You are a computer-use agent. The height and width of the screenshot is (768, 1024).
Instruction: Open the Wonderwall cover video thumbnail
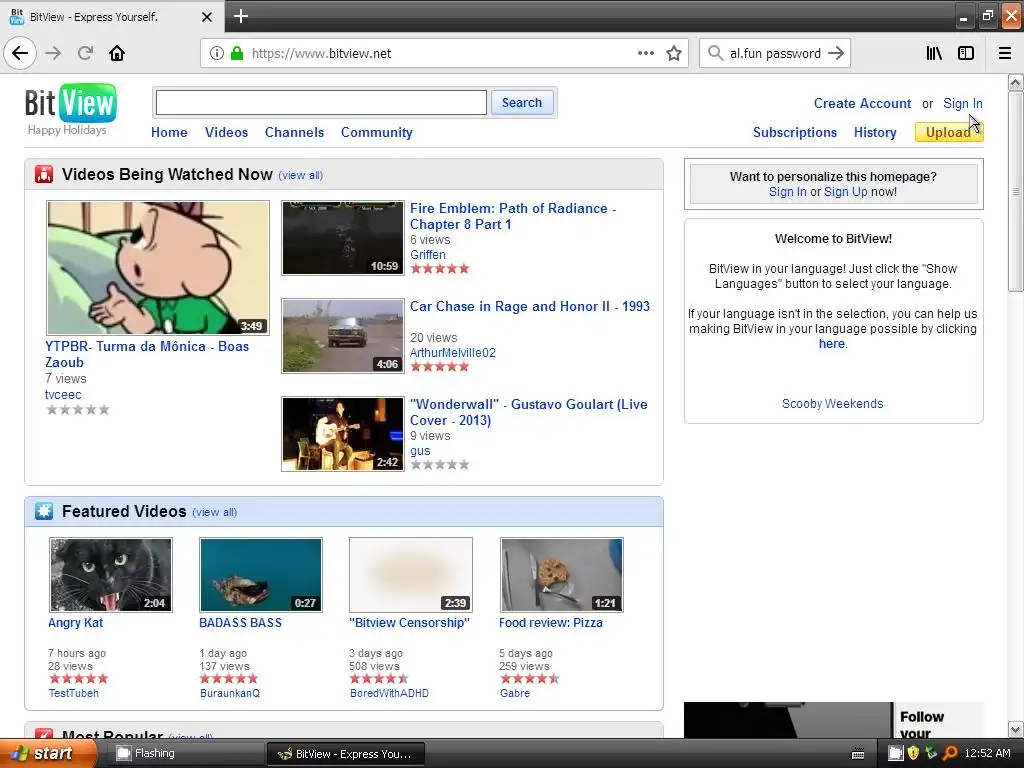[x=343, y=434]
